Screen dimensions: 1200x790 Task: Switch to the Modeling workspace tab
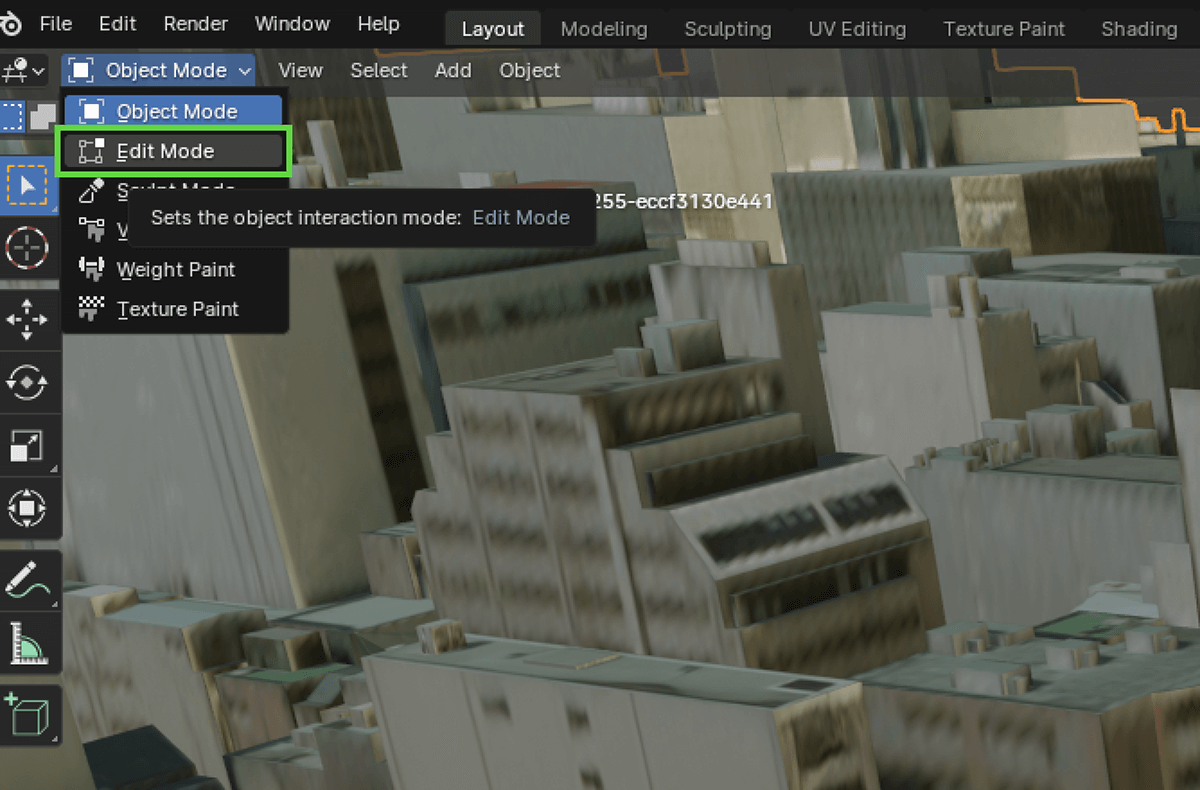point(604,29)
